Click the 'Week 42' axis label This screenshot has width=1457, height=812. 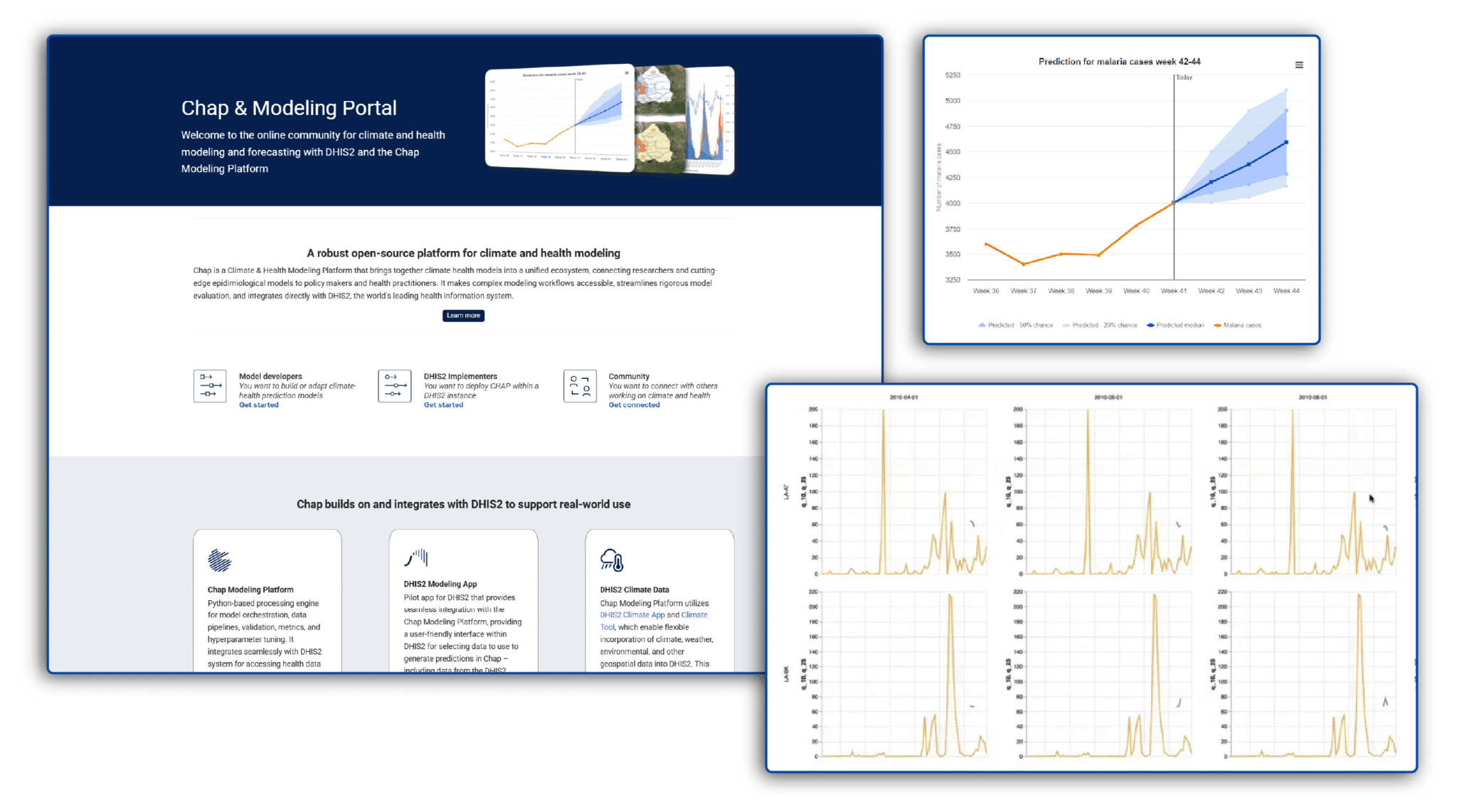1212,291
